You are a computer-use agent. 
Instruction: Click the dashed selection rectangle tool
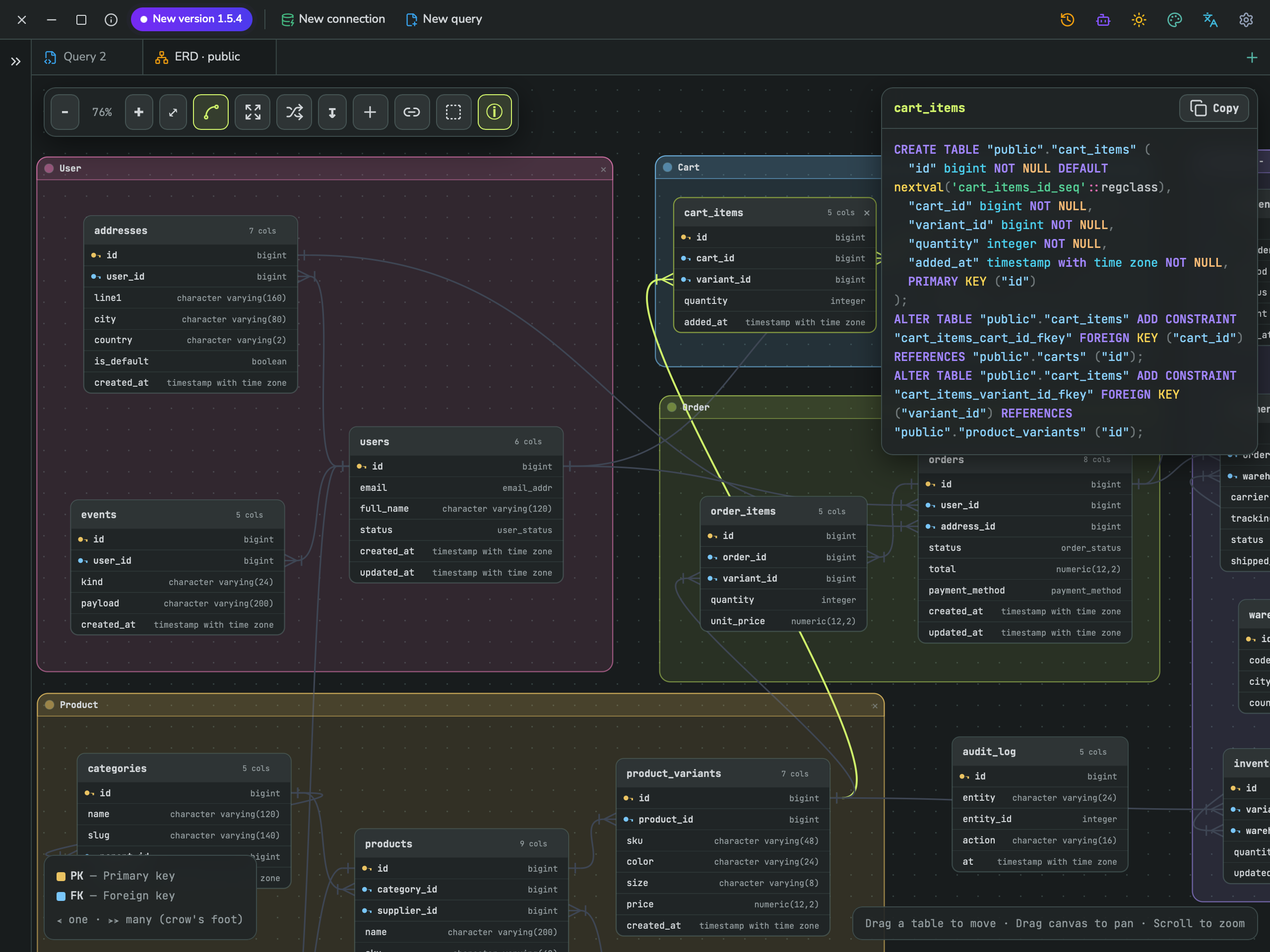click(x=453, y=112)
